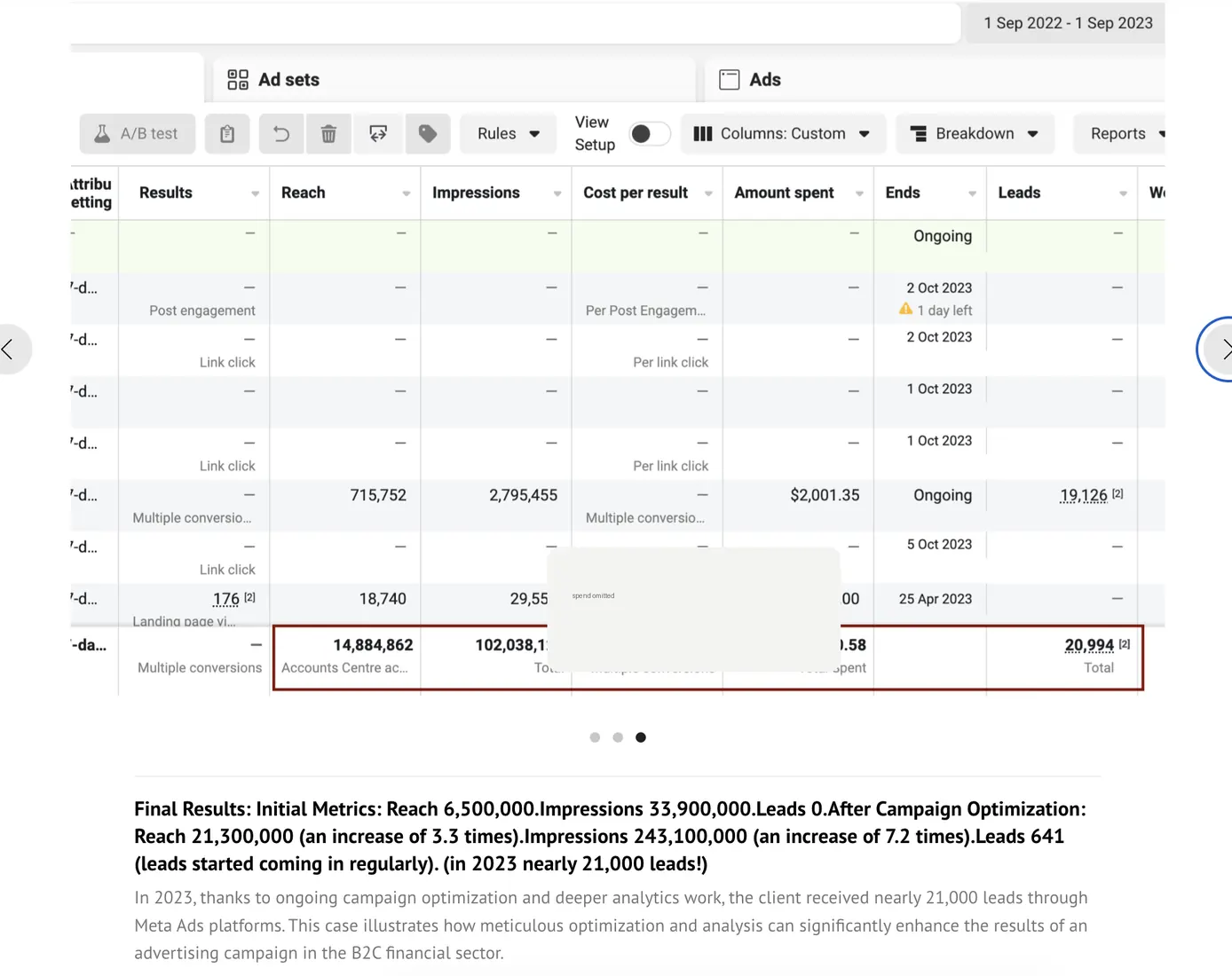Expand the Impressions column header arrow
This screenshot has height=976, width=1232.
click(557, 193)
